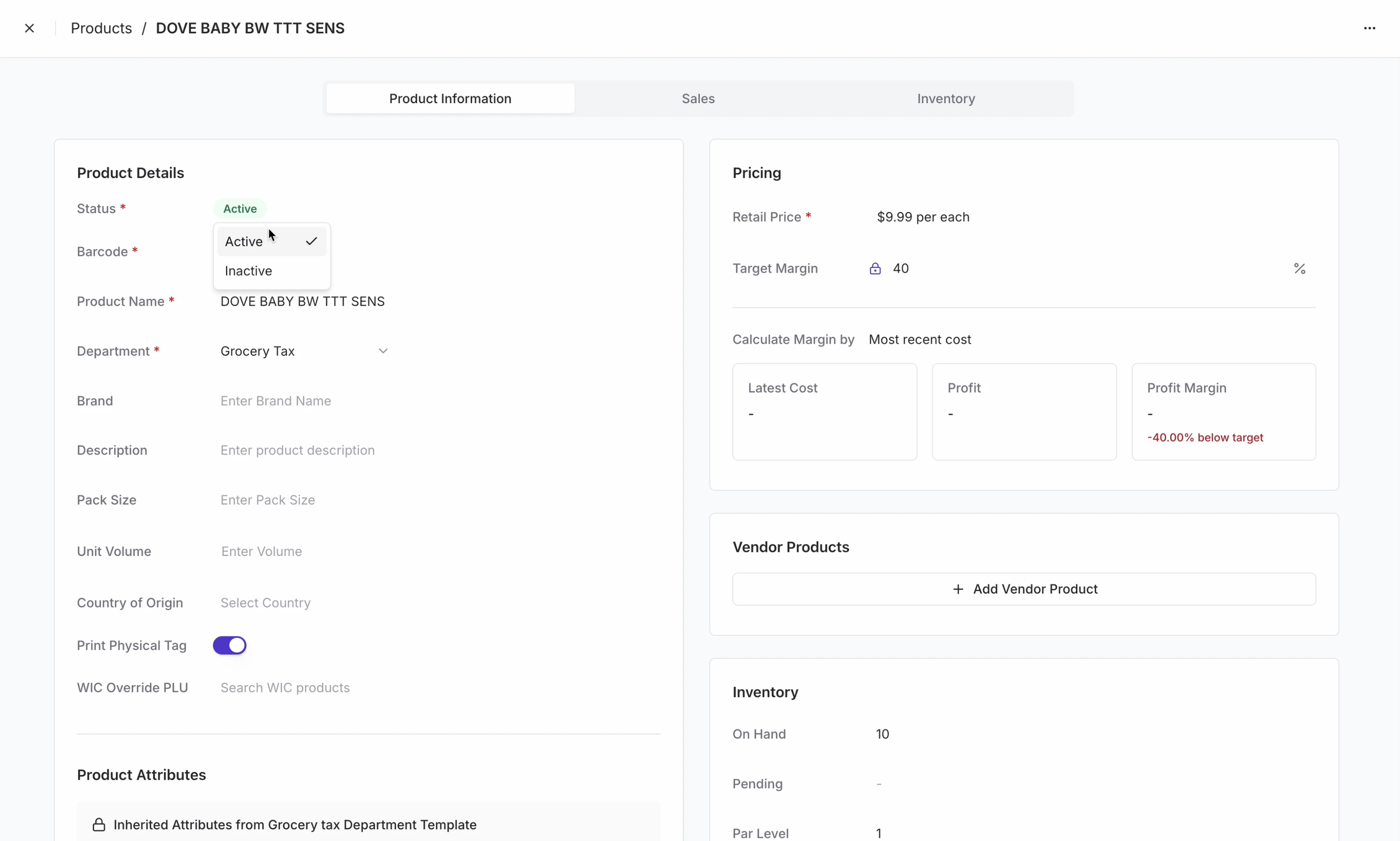This screenshot has width=1400, height=841.
Task: Select Inactive from the status dropdown
Action: point(249,271)
